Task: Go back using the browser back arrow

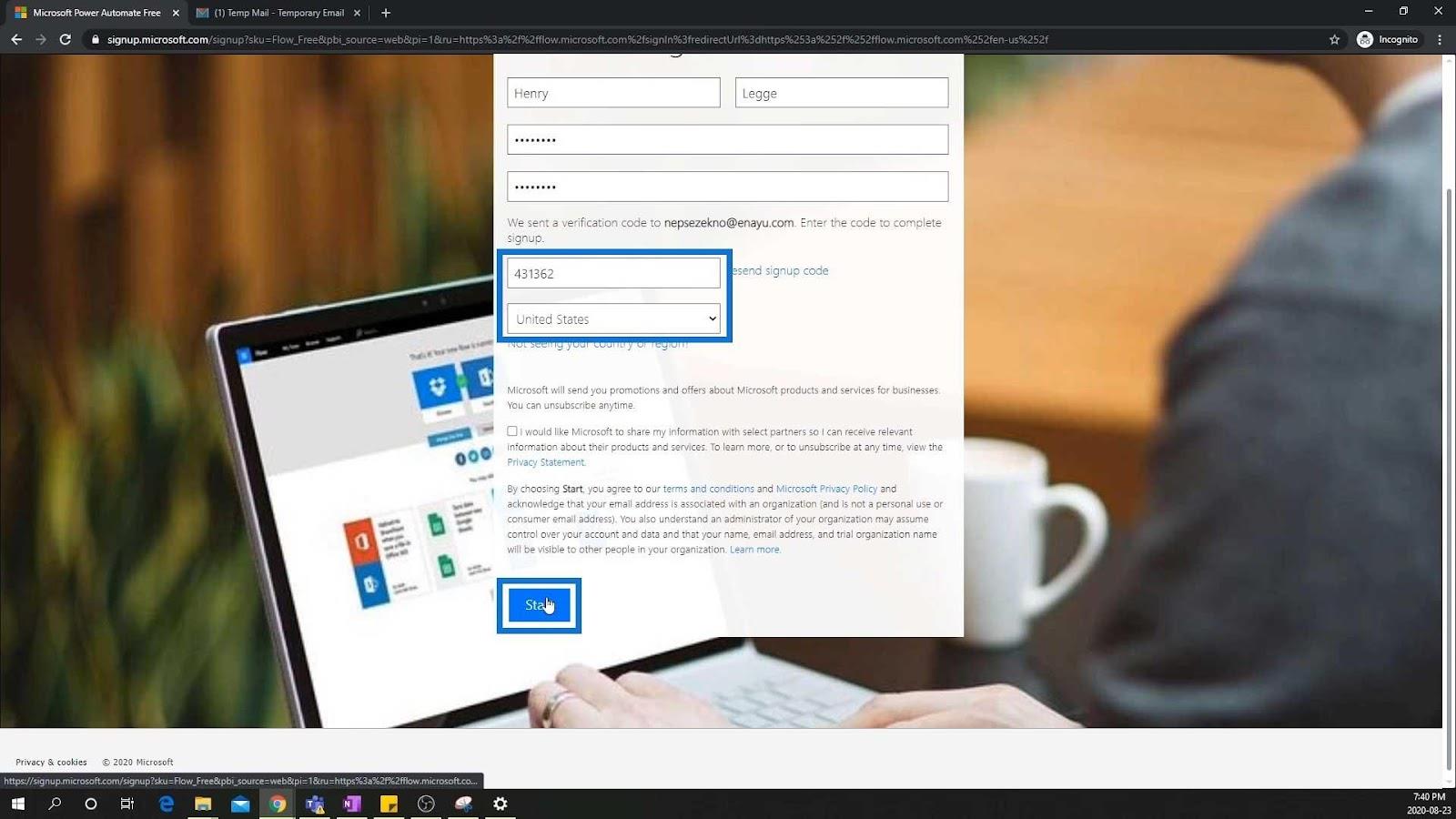Action: [x=16, y=39]
